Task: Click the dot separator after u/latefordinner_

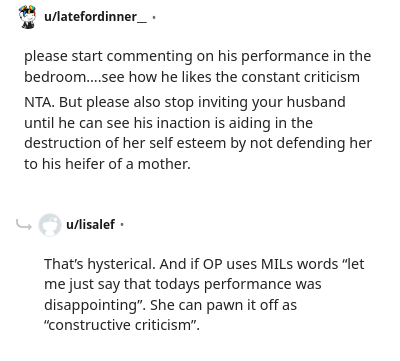Action: pyautogui.click(x=154, y=17)
